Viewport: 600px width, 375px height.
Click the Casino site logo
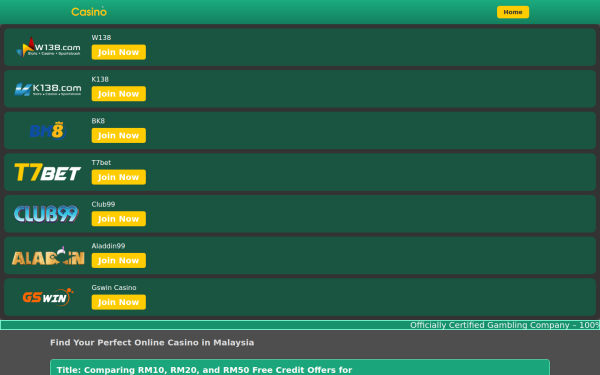point(89,12)
